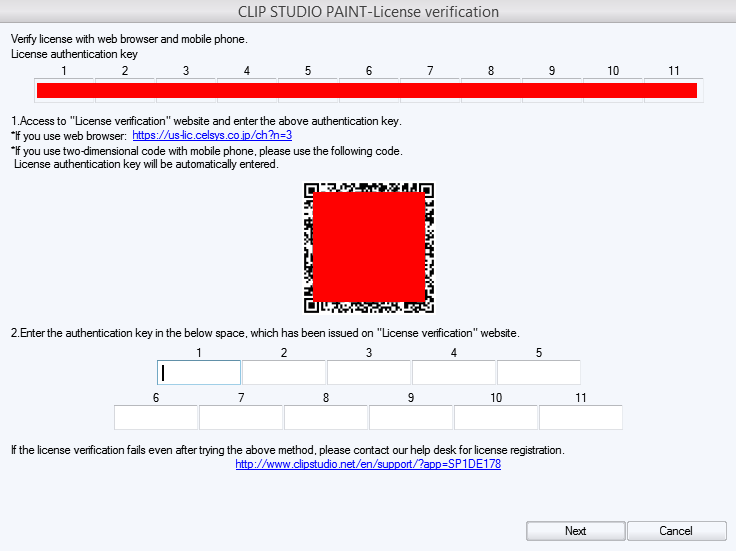Select authentication key input field 11
736x551 pixels.
[581, 418]
